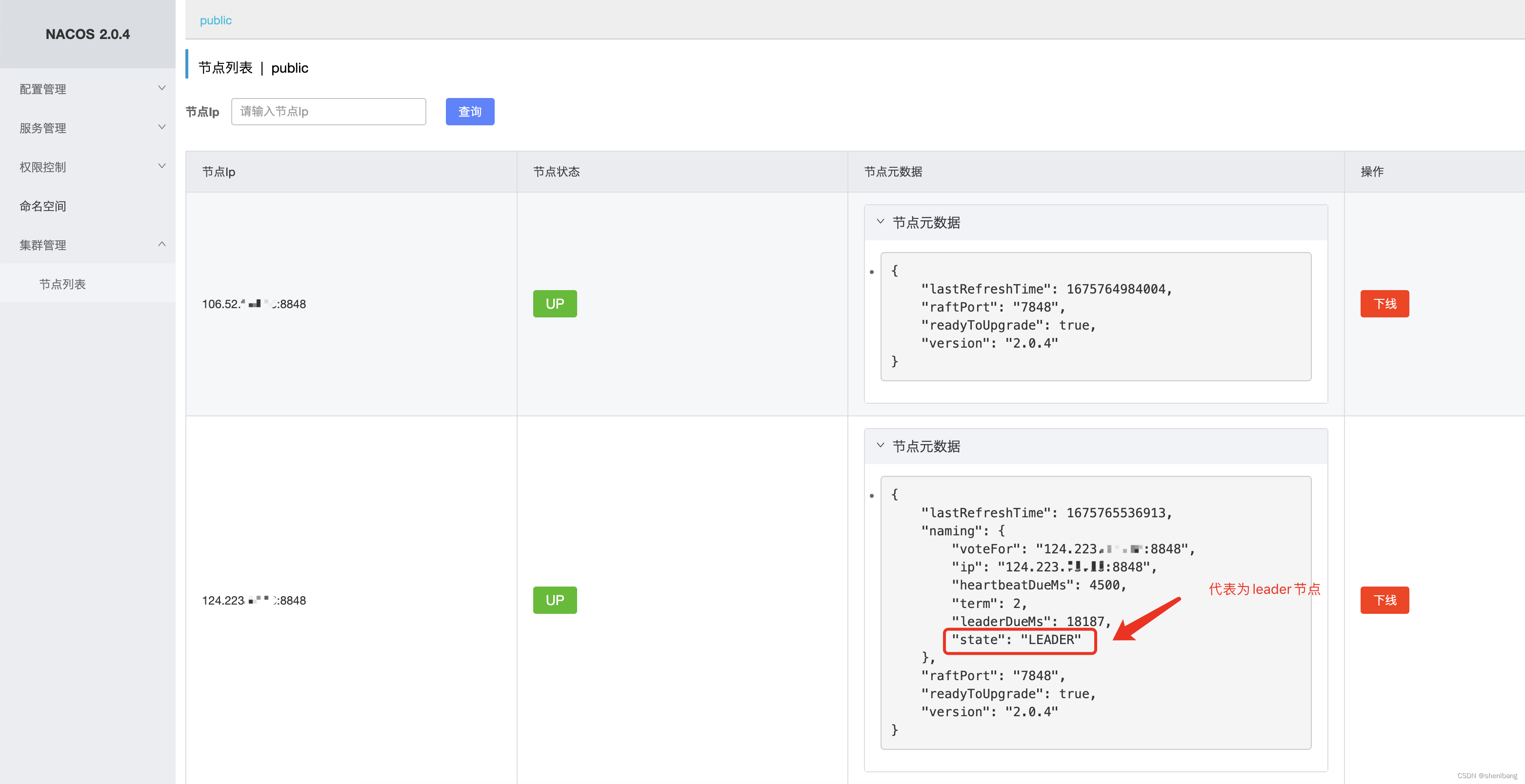The width and height of the screenshot is (1525, 784).
Task: Take node 106.52 offline with 下线
Action: (x=1384, y=304)
